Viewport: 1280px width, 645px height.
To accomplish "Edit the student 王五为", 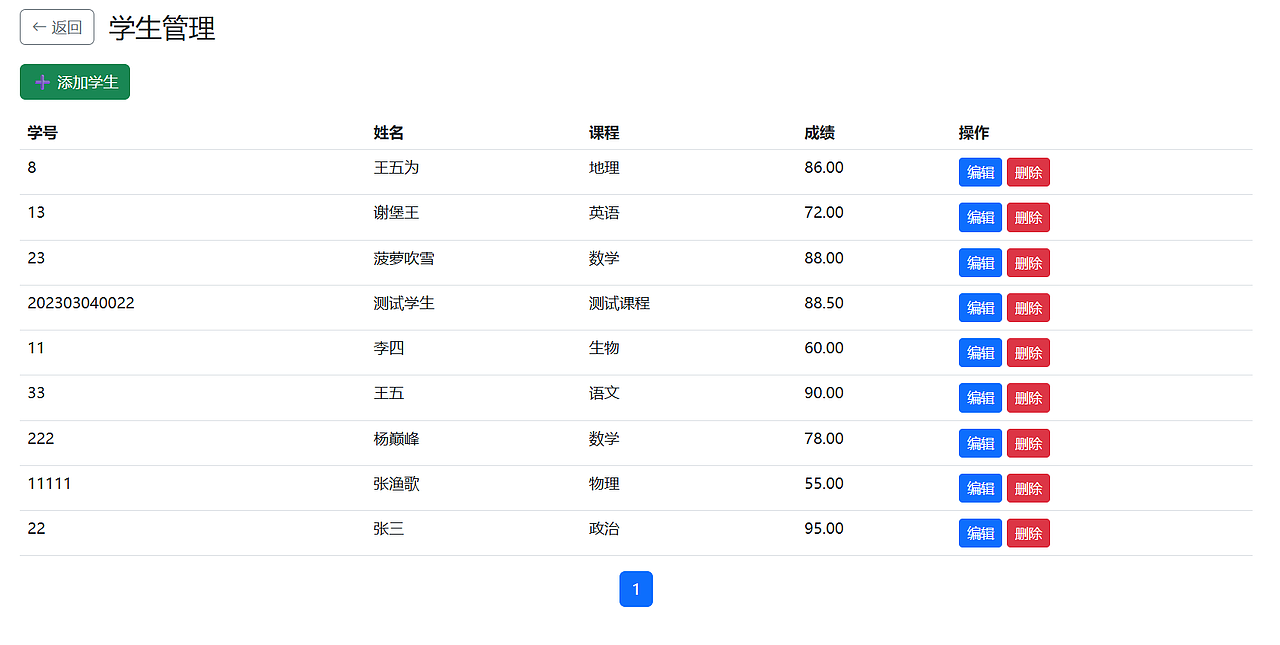I will tap(979, 171).
